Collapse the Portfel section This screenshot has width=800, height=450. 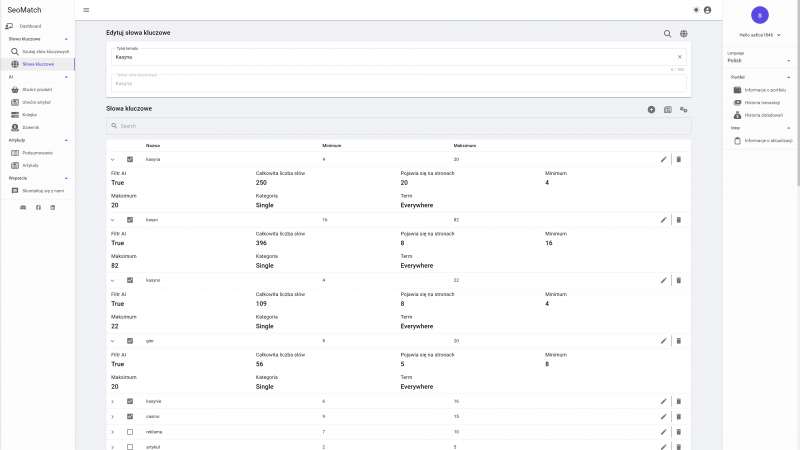pyautogui.click(x=788, y=77)
